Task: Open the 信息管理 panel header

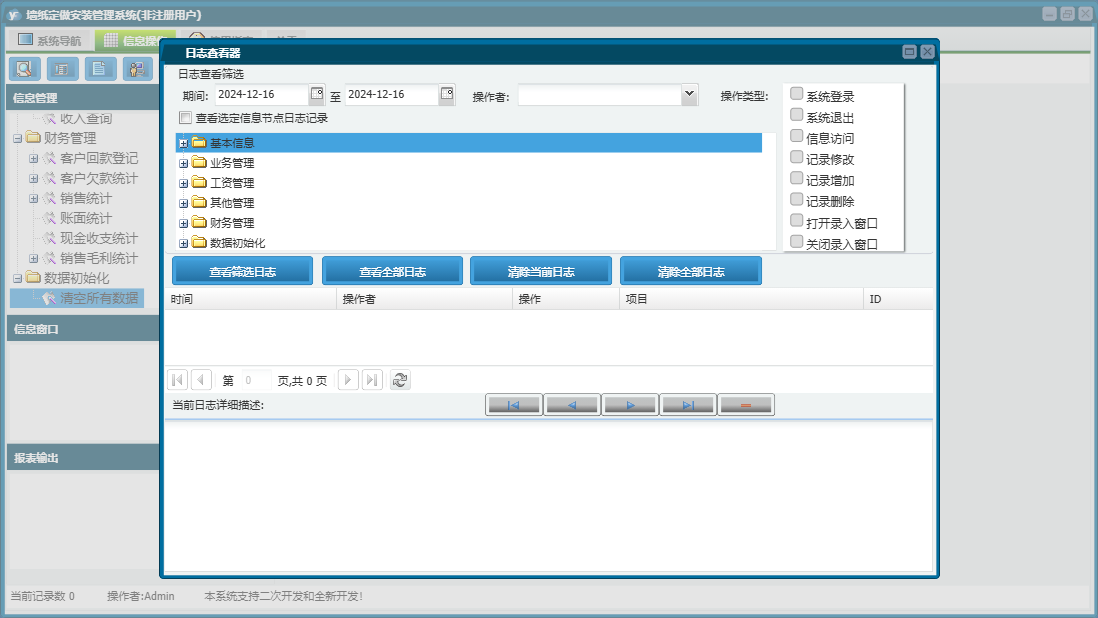Action: click(83, 98)
